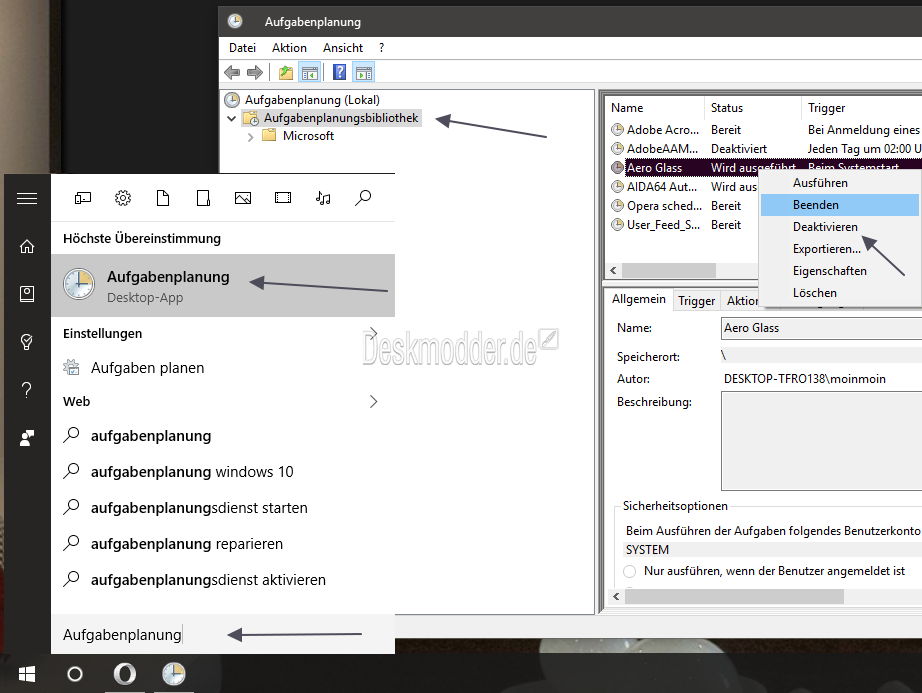The height and width of the screenshot is (693, 922).
Task: Collapse Aufgabenplanungsbibliothek tree node
Action: tap(232, 119)
